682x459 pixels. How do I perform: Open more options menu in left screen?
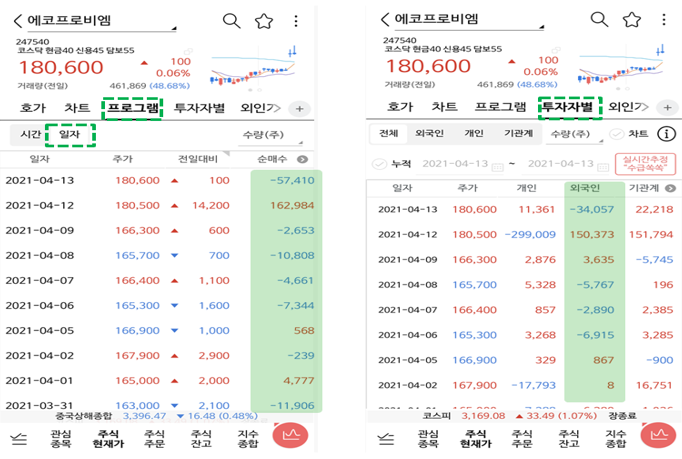[296, 21]
